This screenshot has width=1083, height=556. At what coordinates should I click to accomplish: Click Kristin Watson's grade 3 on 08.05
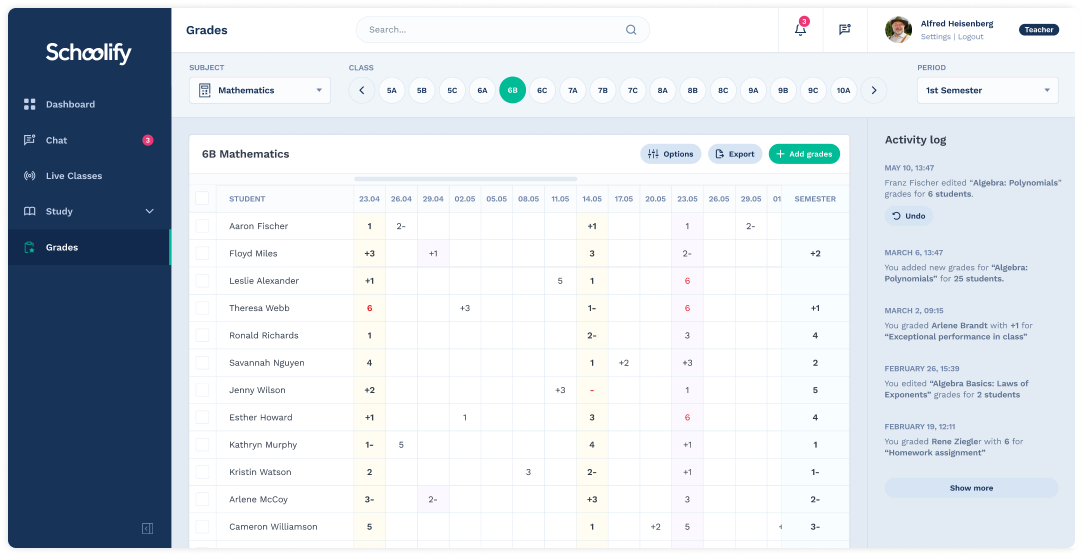[528, 472]
